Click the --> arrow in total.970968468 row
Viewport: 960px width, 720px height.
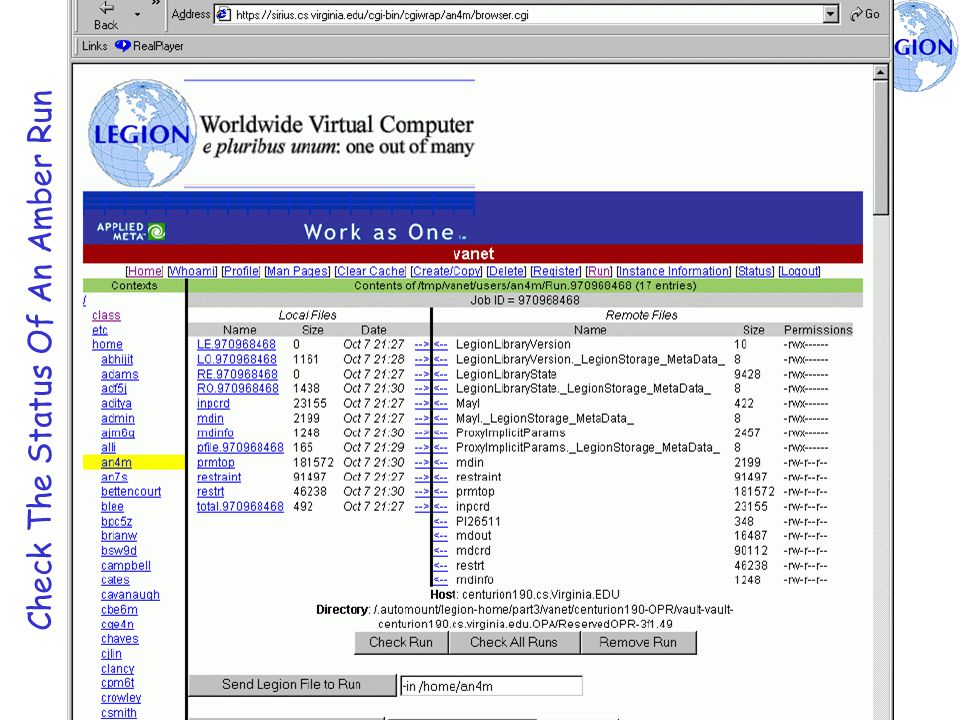[422, 507]
